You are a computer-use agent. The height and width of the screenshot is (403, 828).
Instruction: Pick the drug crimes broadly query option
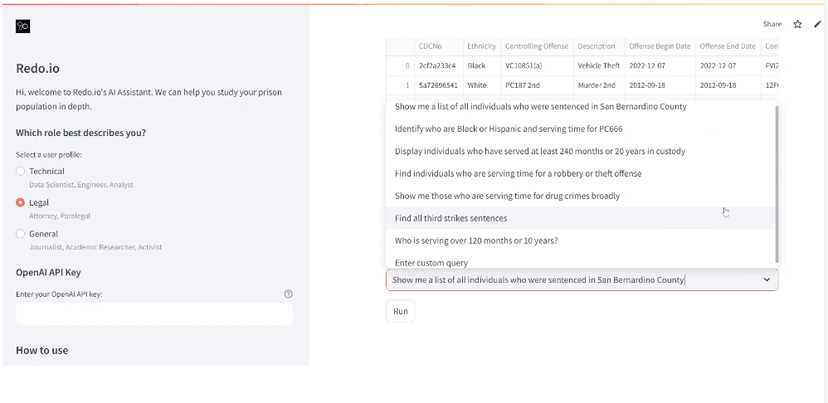pyautogui.click(x=507, y=196)
